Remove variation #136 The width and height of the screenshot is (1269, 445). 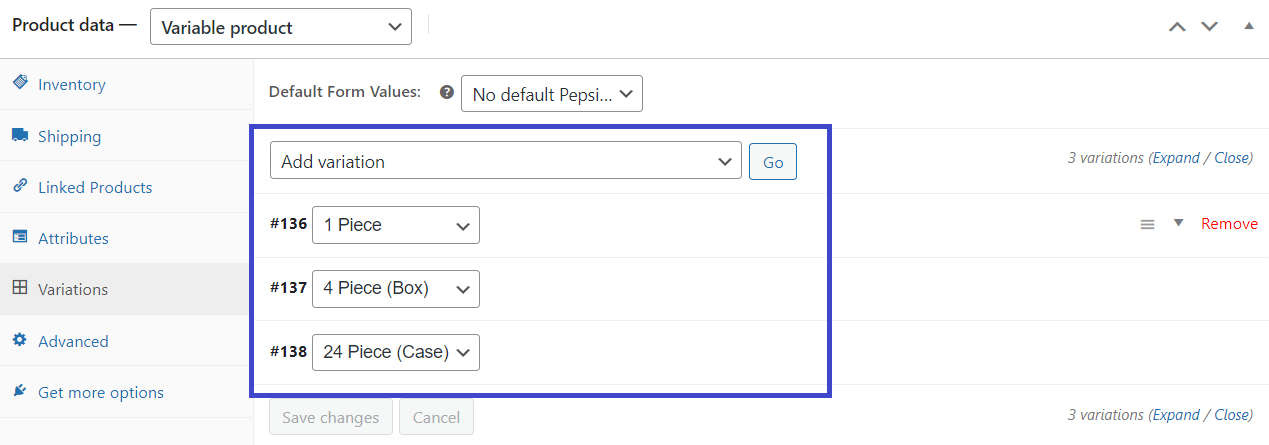click(x=1229, y=224)
